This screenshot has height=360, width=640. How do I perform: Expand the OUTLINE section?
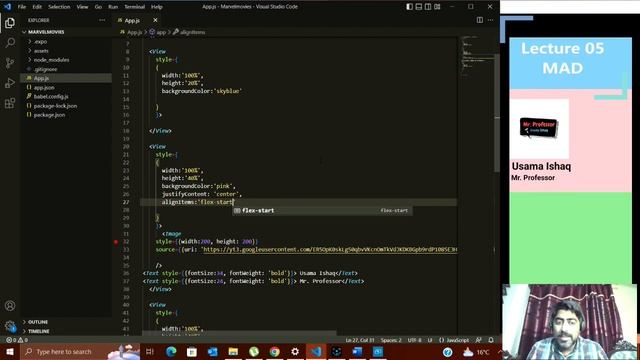coord(66,322)
